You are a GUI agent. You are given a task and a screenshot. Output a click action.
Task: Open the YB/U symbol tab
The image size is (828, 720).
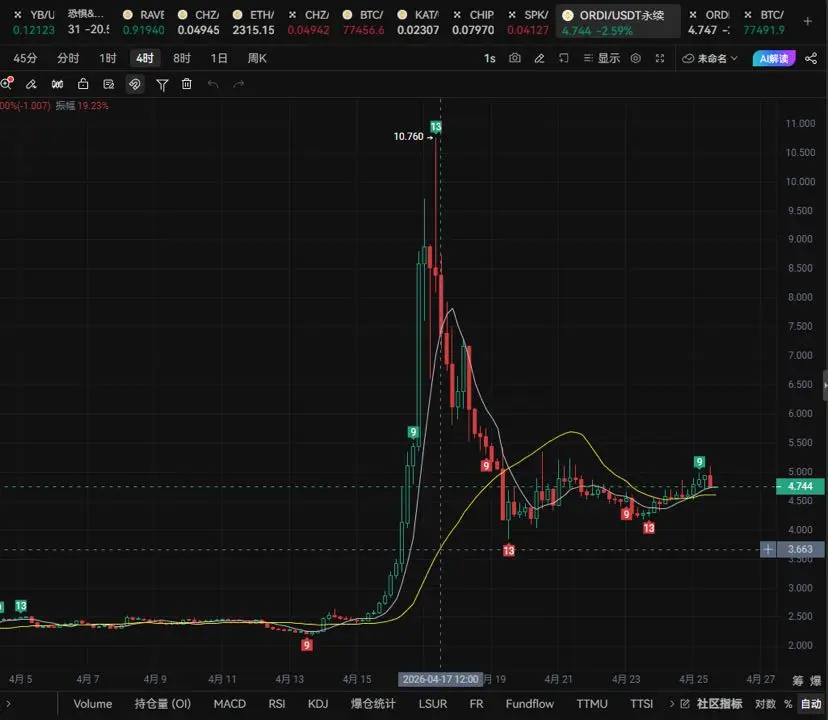tap(34, 22)
